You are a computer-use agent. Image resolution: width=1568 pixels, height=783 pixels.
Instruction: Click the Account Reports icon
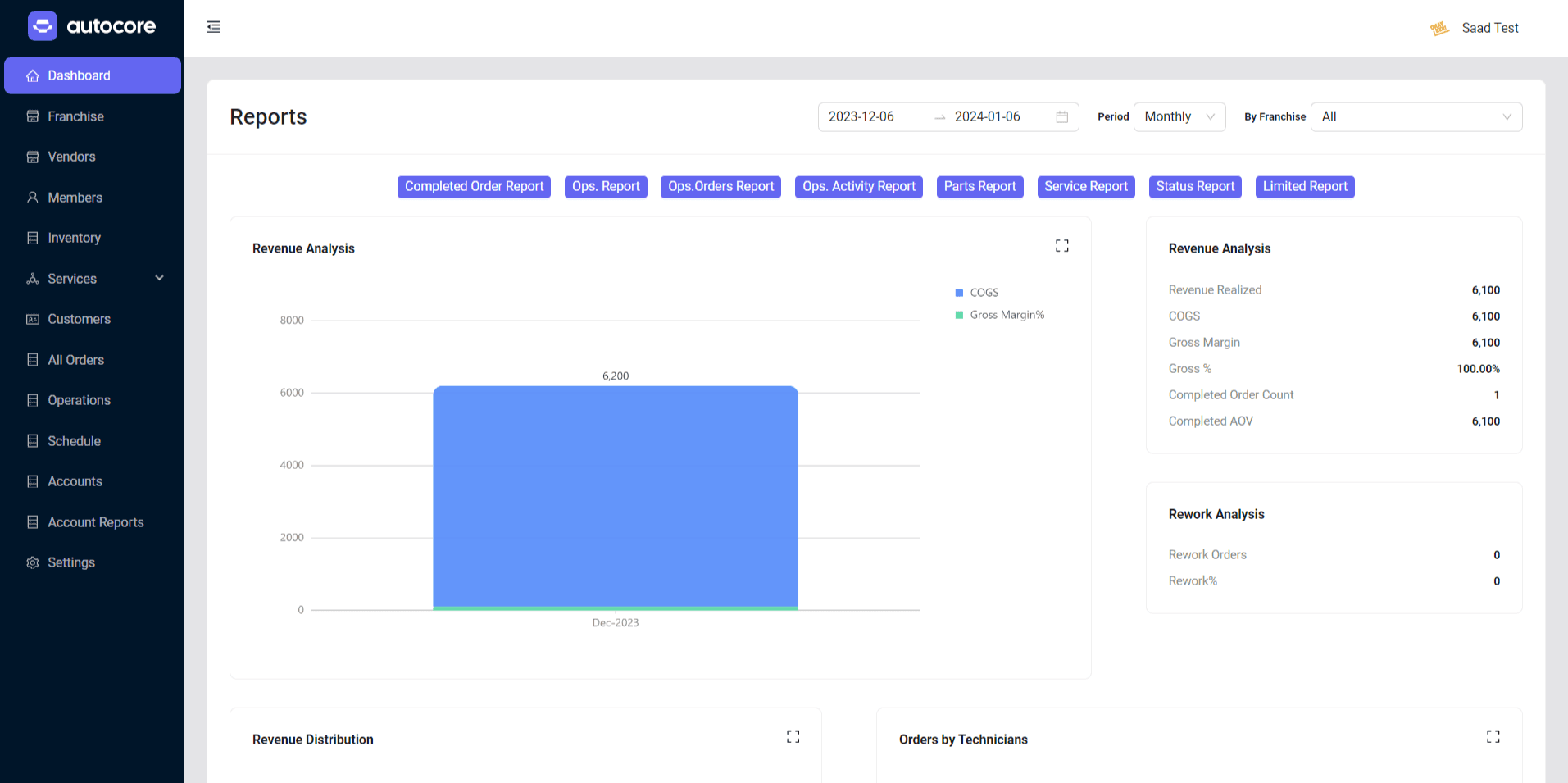click(33, 522)
